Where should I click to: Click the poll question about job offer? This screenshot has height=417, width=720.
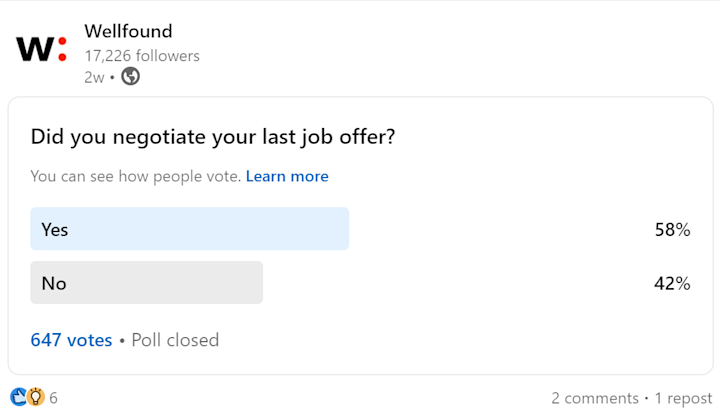(213, 136)
